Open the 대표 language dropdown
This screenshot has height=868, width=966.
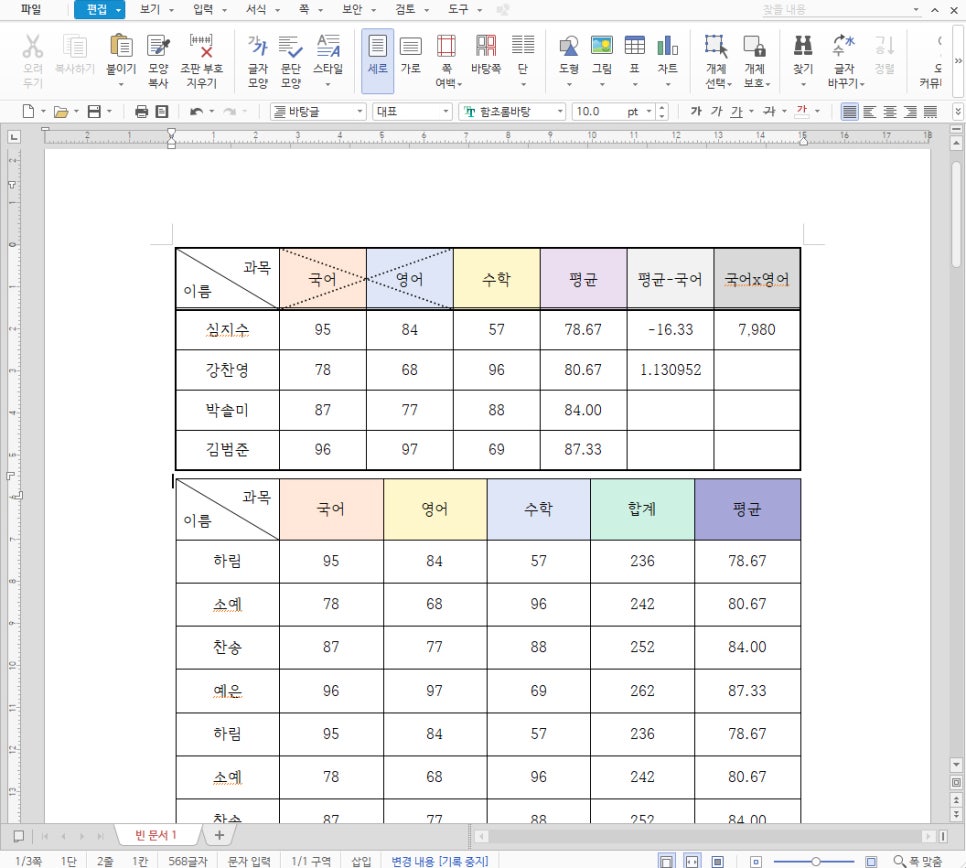tap(412, 112)
